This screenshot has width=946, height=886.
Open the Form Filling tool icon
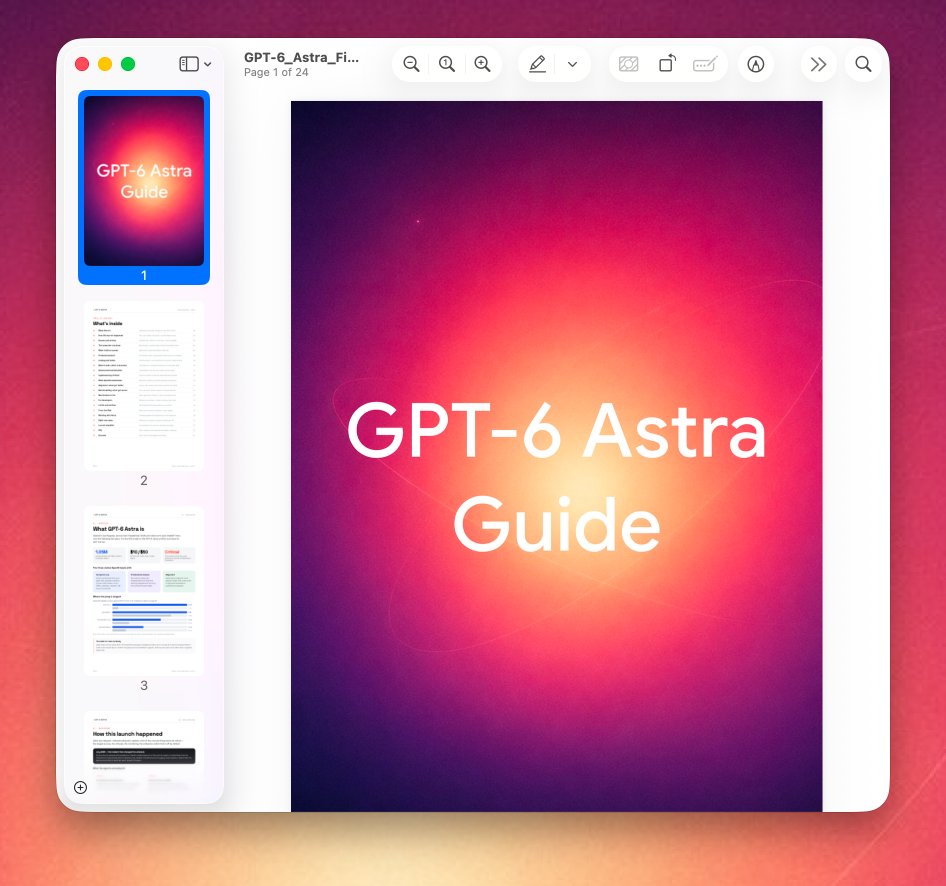[705, 64]
